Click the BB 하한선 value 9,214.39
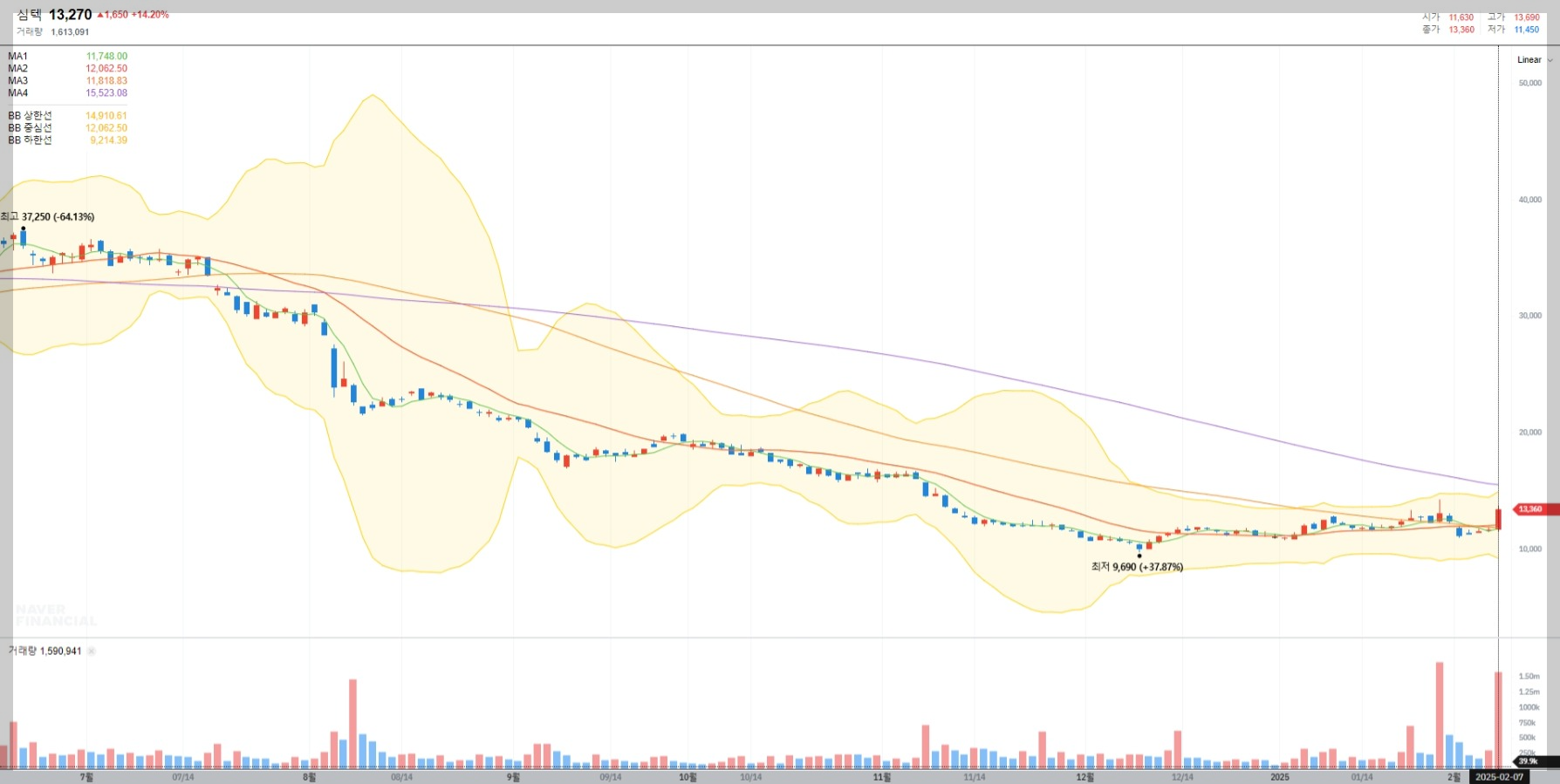The height and width of the screenshot is (784, 1560). (109, 140)
